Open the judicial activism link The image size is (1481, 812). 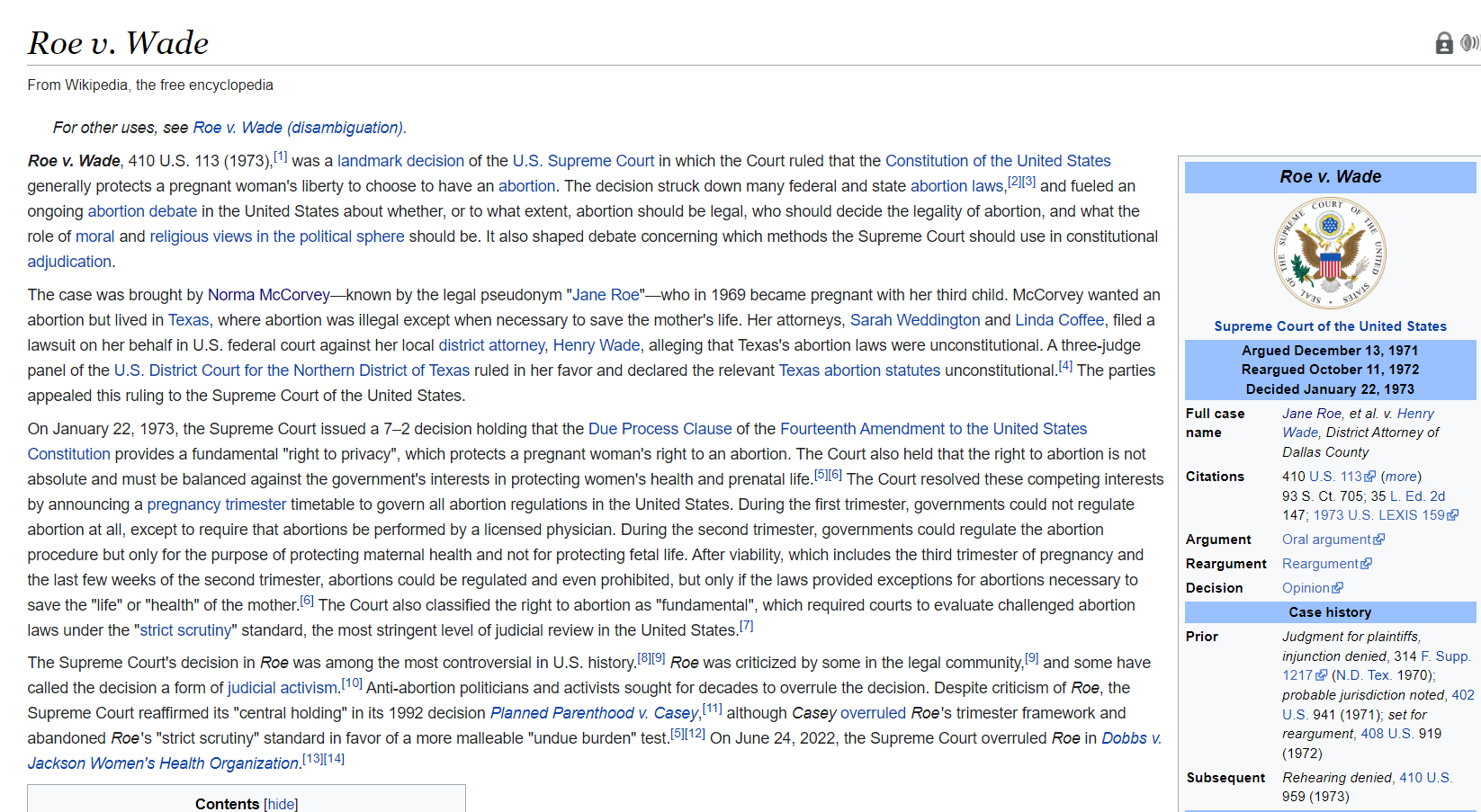pyautogui.click(x=283, y=688)
